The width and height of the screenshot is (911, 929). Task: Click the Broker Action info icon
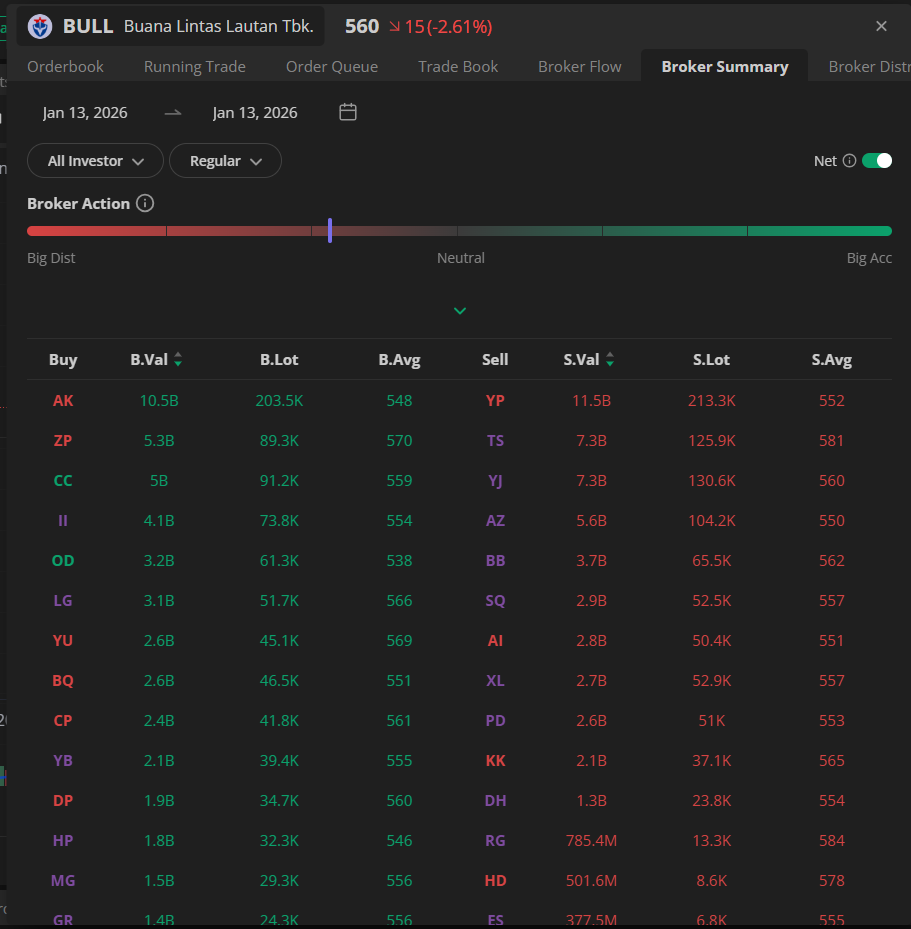click(x=145, y=203)
